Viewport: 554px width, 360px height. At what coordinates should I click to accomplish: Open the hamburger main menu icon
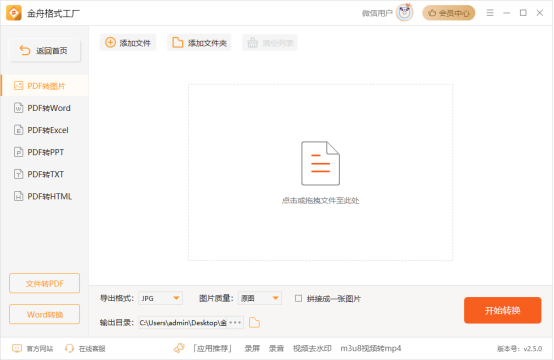click(x=490, y=13)
